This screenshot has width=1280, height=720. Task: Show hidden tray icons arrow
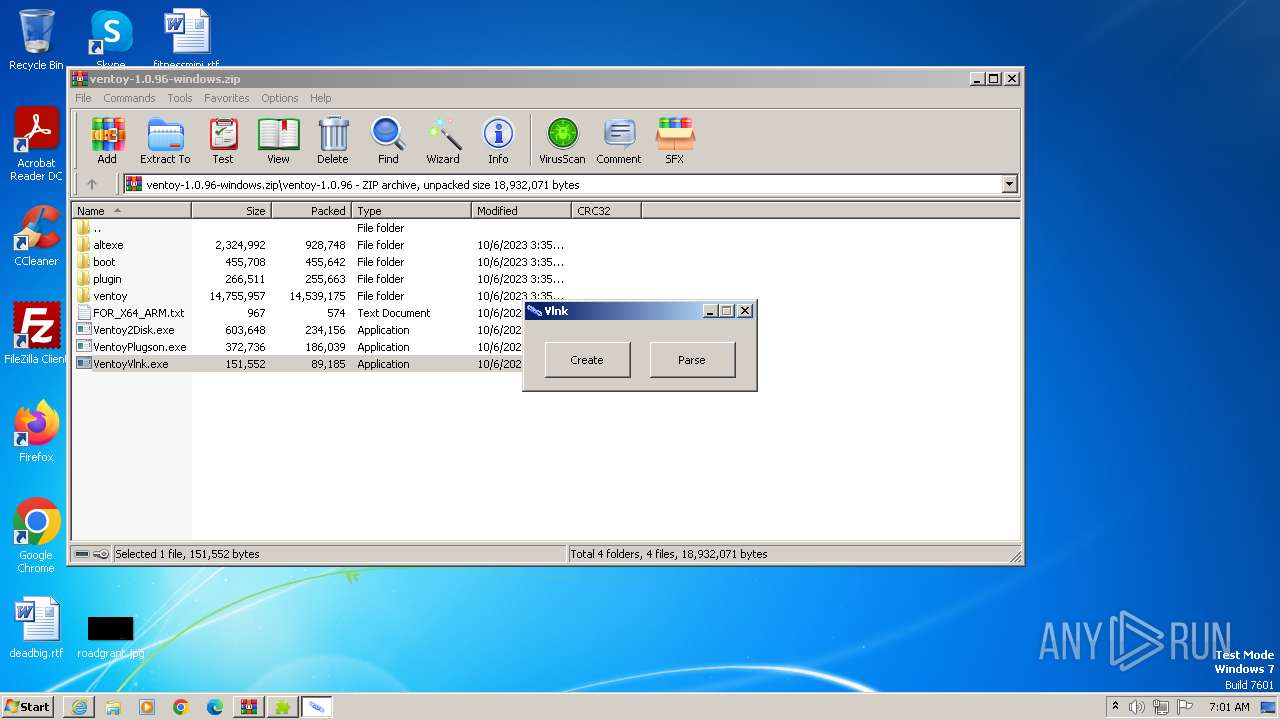[x=1115, y=706]
